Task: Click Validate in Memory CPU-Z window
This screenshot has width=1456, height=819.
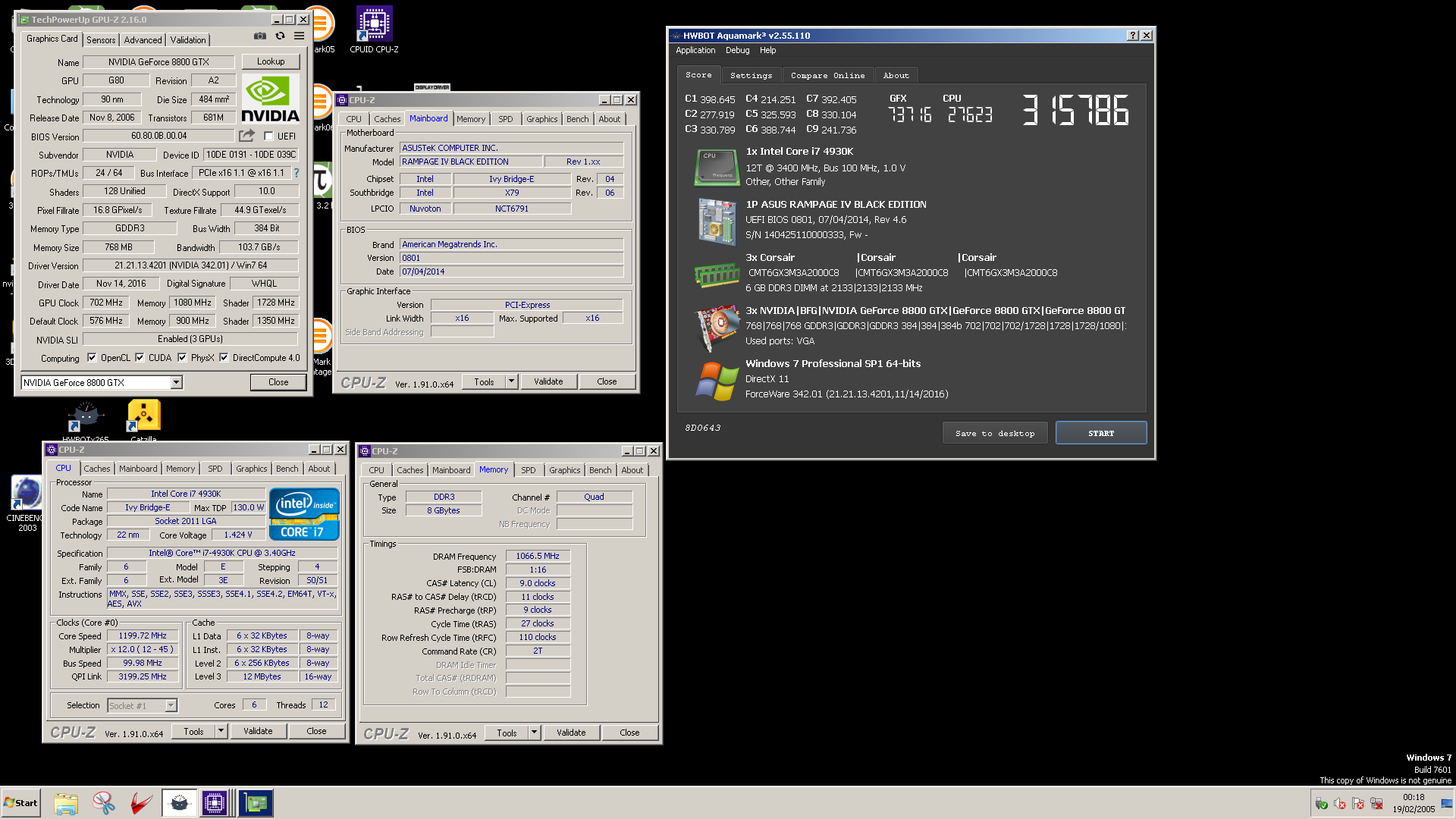Action: (571, 733)
